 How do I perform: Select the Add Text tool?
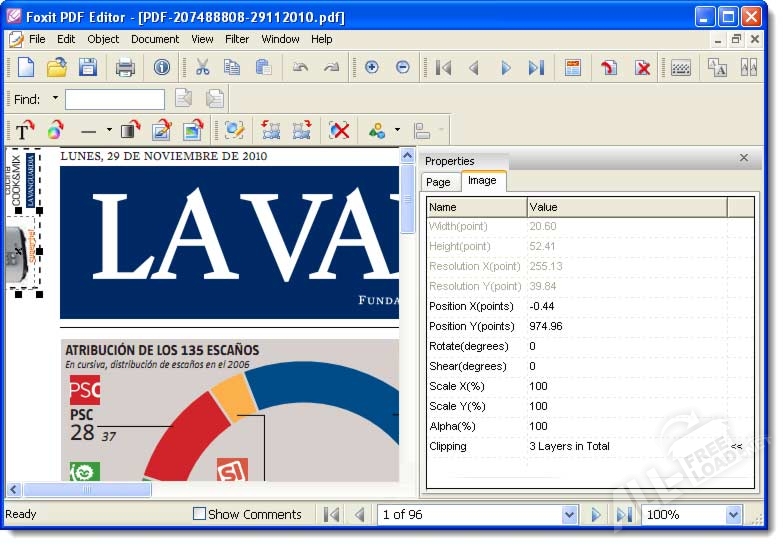(24, 131)
